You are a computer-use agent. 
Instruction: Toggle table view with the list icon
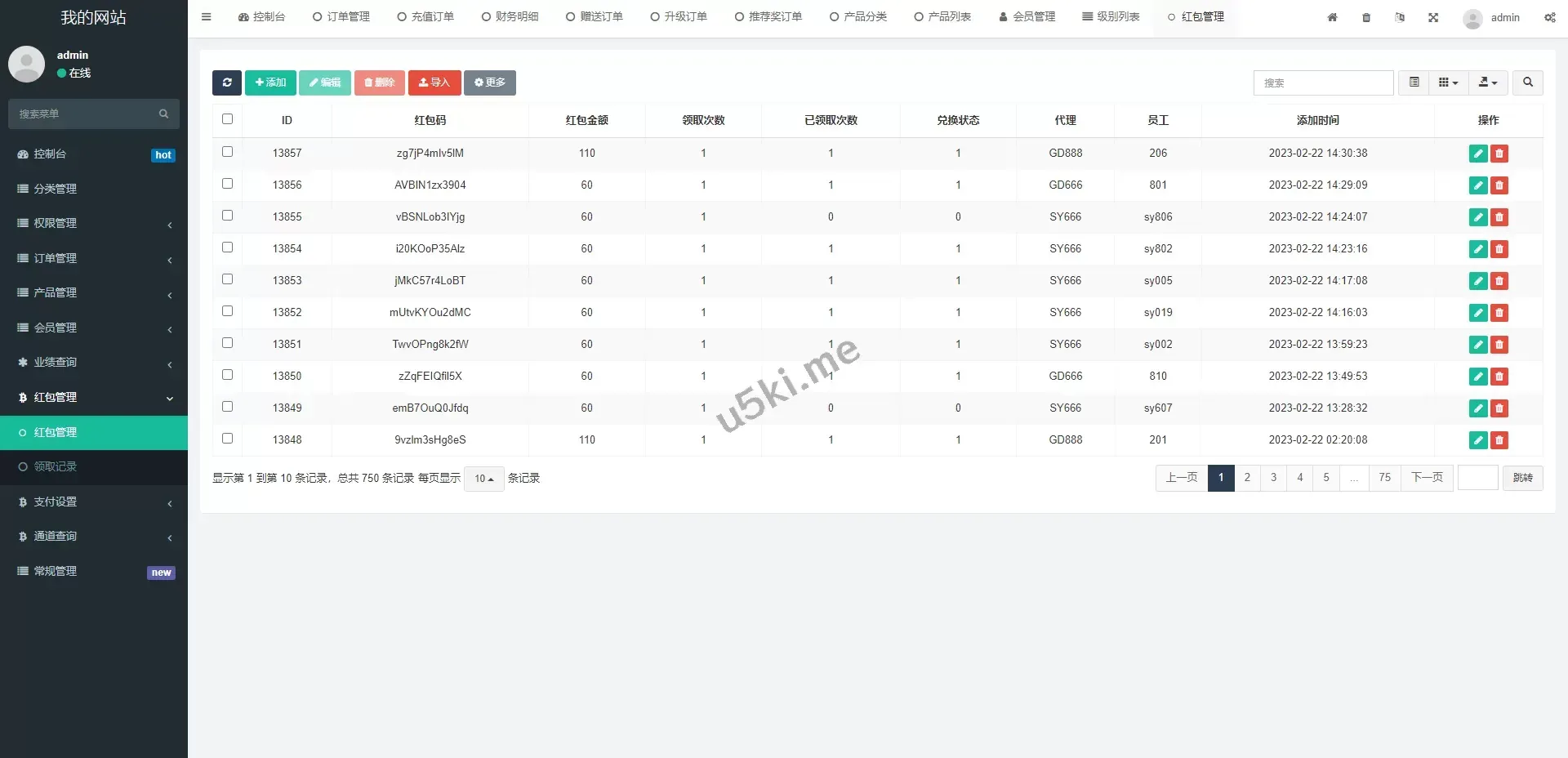[1414, 82]
